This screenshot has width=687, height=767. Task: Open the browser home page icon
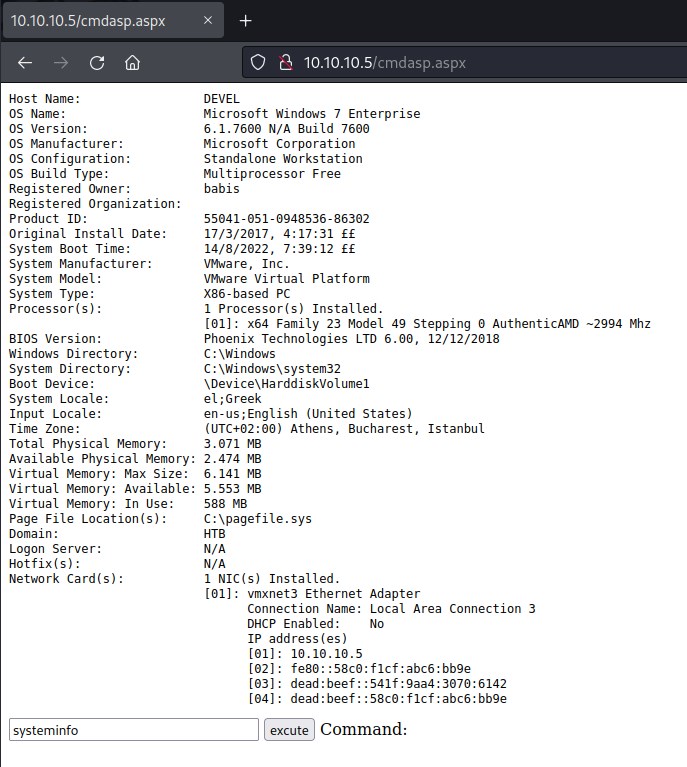pos(132,62)
